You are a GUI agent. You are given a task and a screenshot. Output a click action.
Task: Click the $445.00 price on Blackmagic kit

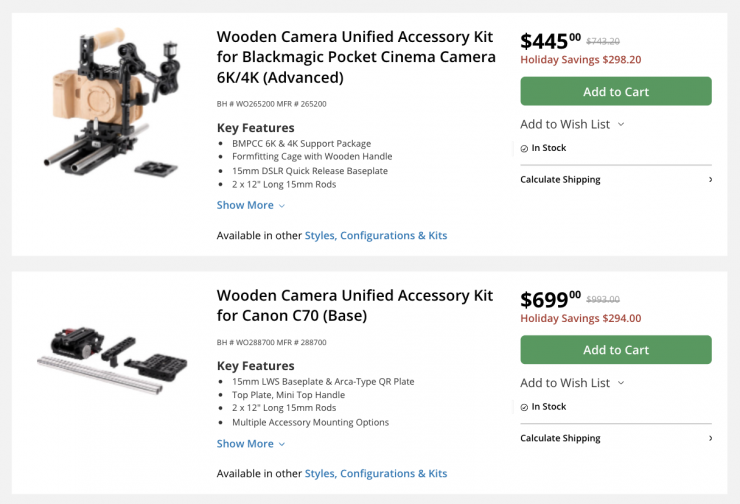coord(550,41)
